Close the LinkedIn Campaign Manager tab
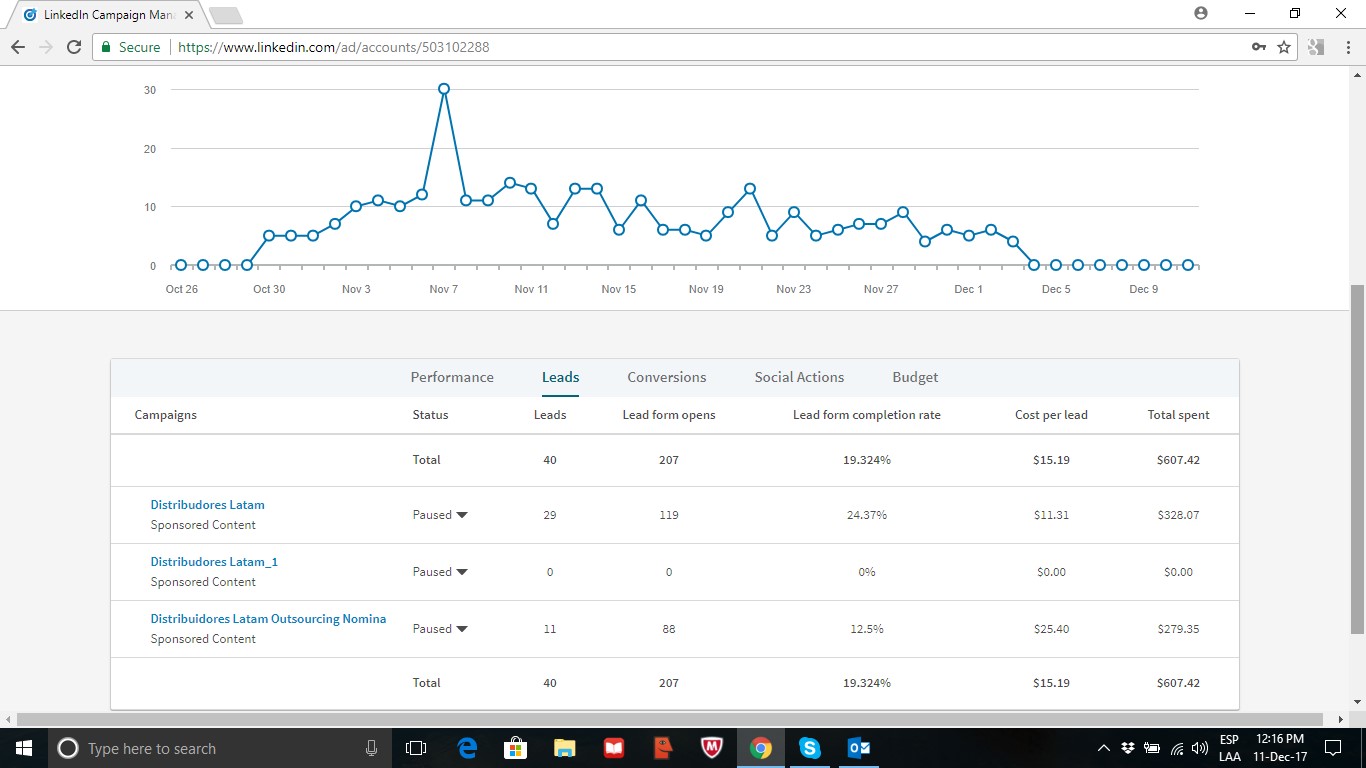Screen dimensions: 1366x768 tap(189, 15)
